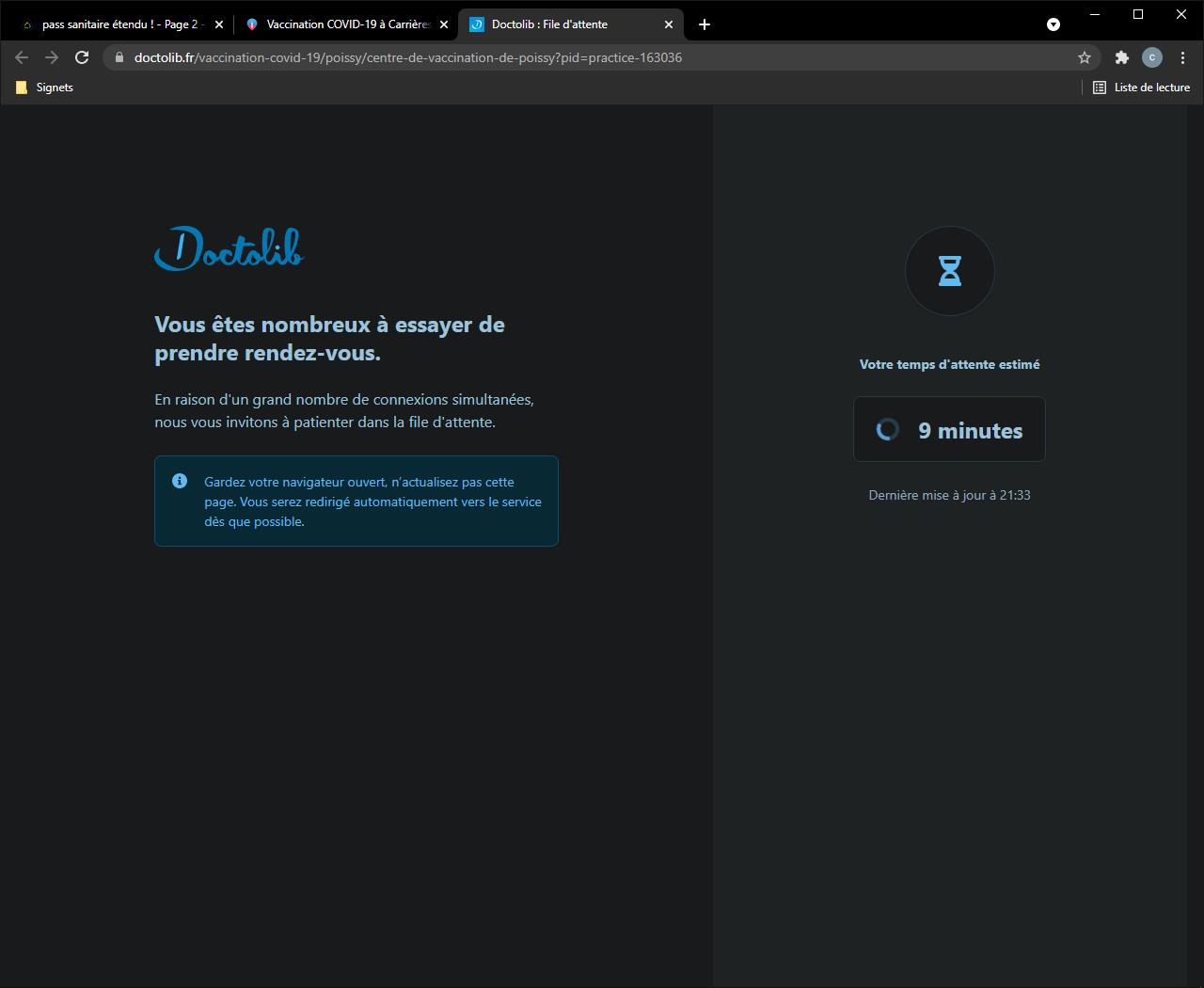Open the Chrome profile avatar

1152,57
